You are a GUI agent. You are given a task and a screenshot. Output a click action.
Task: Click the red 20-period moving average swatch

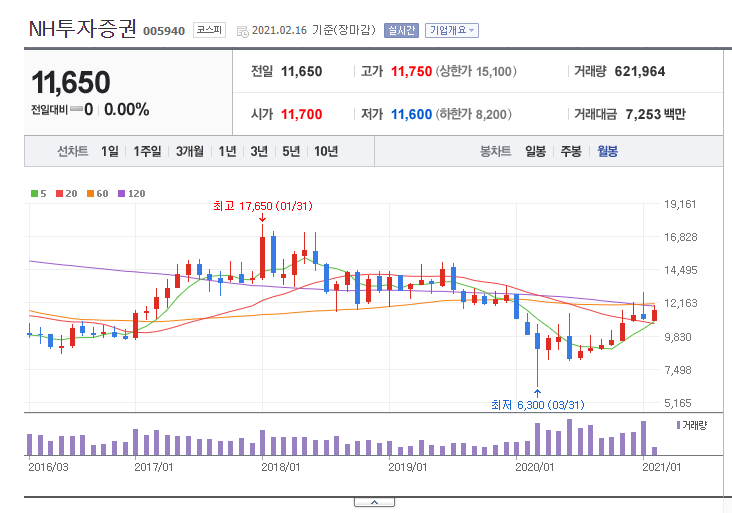coord(59,193)
